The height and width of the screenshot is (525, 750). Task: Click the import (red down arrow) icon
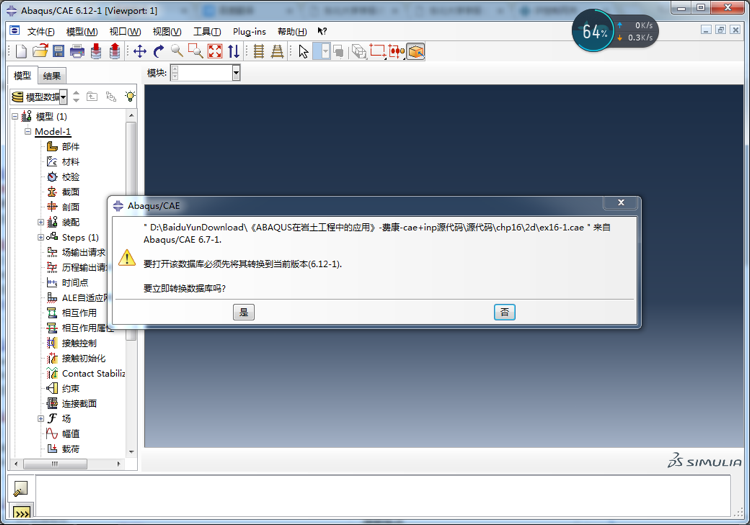tap(96, 51)
